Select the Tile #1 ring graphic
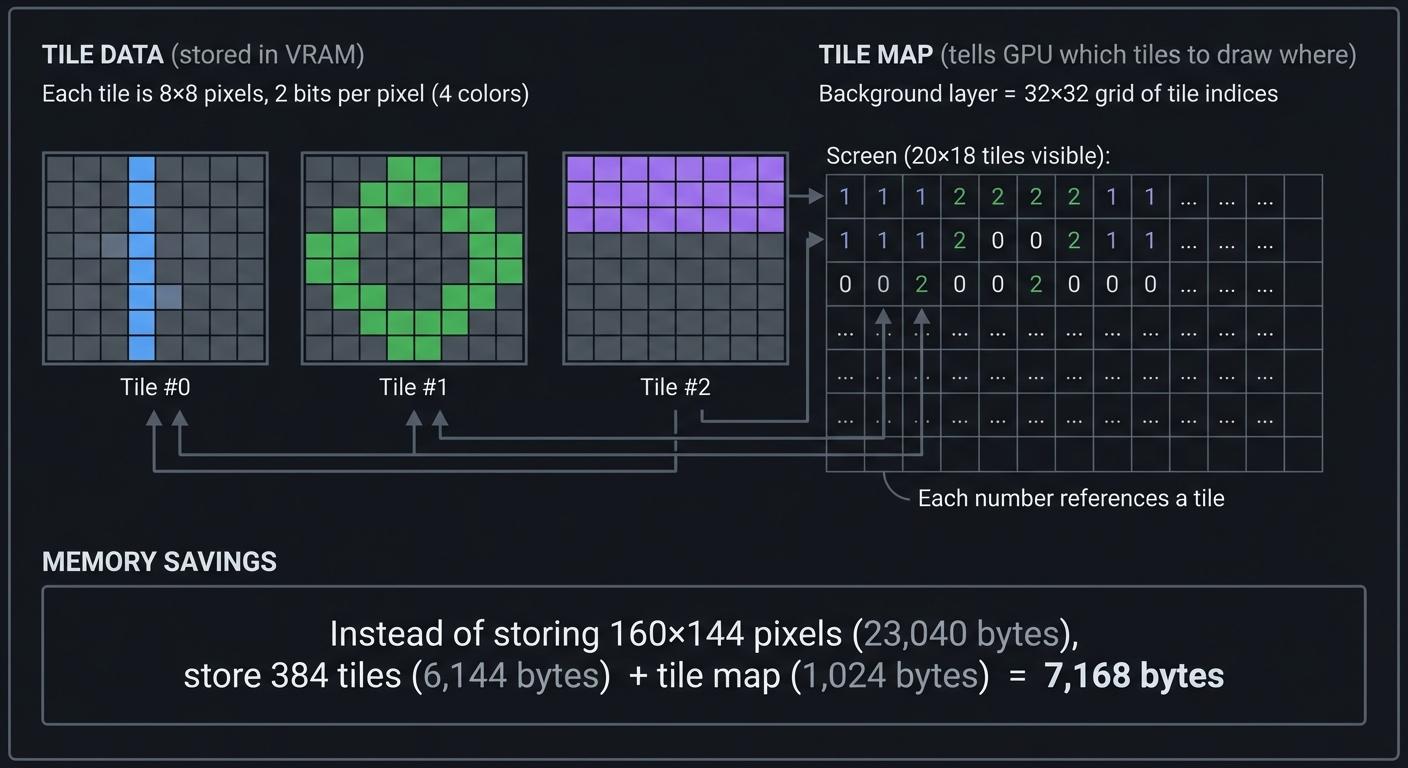 [414, 257]
